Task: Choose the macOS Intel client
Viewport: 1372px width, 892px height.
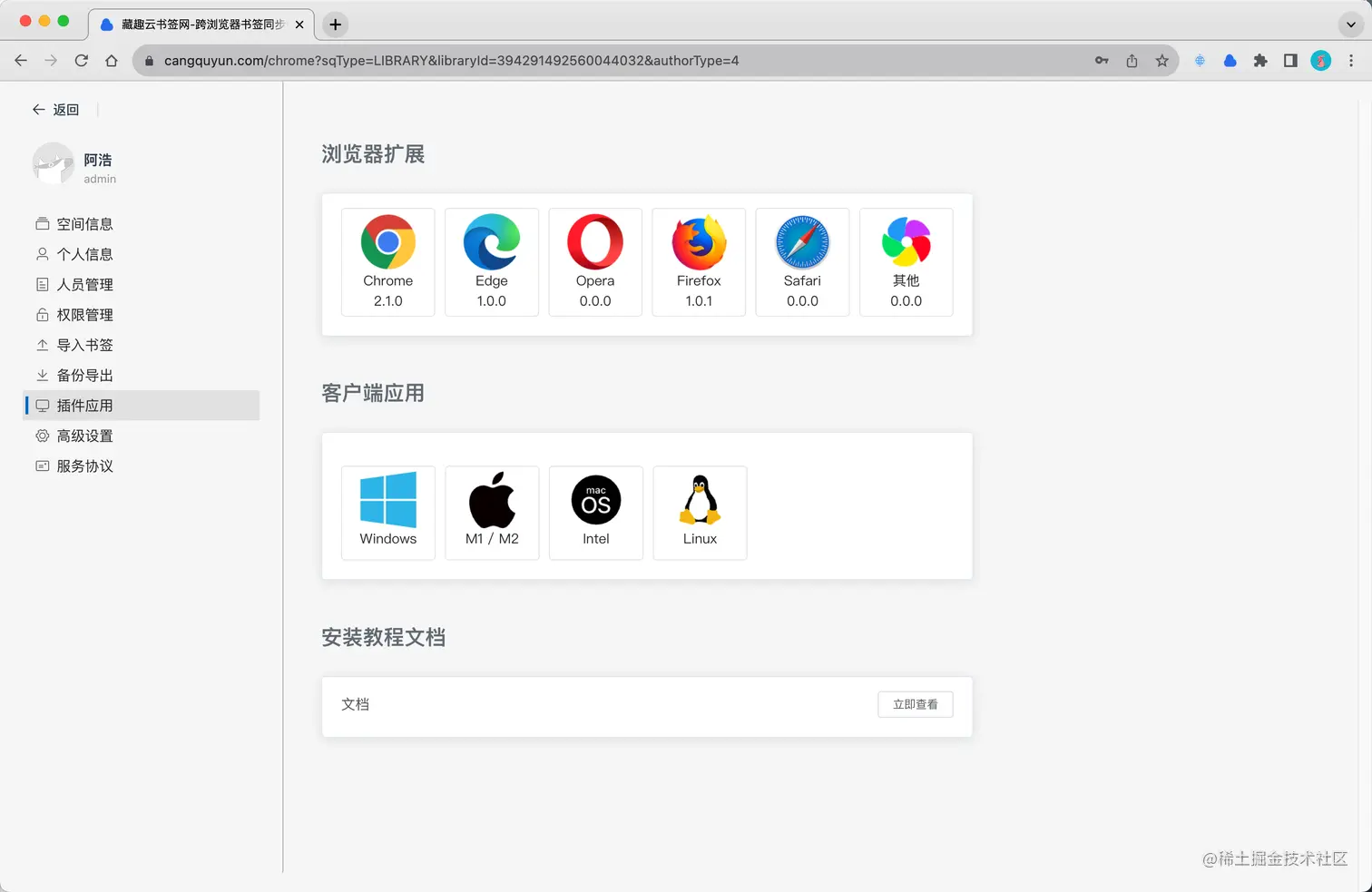Action: pyautogui.click(x=594, y=513)
